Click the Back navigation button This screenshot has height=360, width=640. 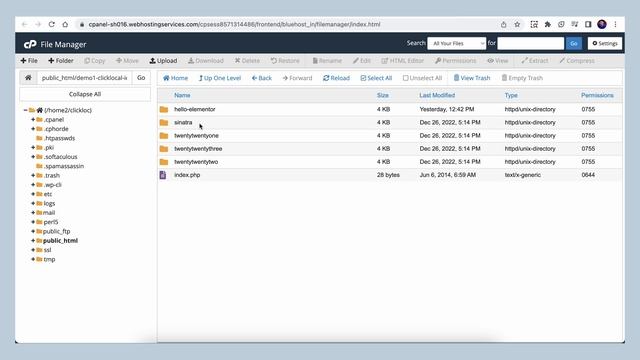[x=262, y=78]
